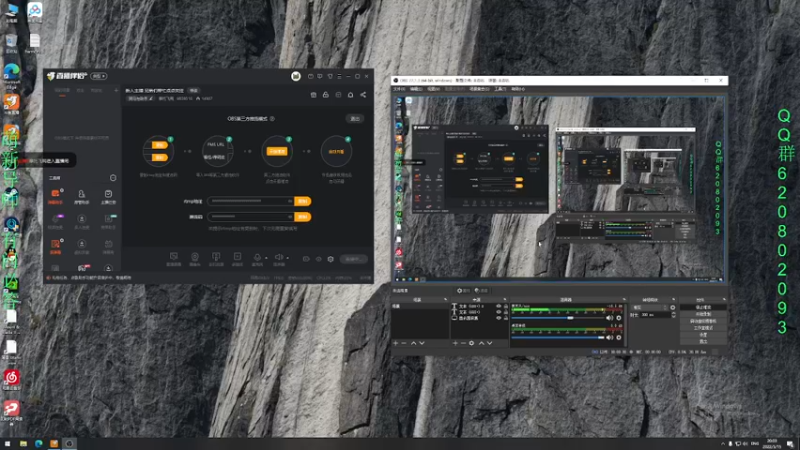Click Studio Mode in the OBS controls panel
Image resolution: width=800 pixels, height=450 pixels.
(x=703, y=328)
